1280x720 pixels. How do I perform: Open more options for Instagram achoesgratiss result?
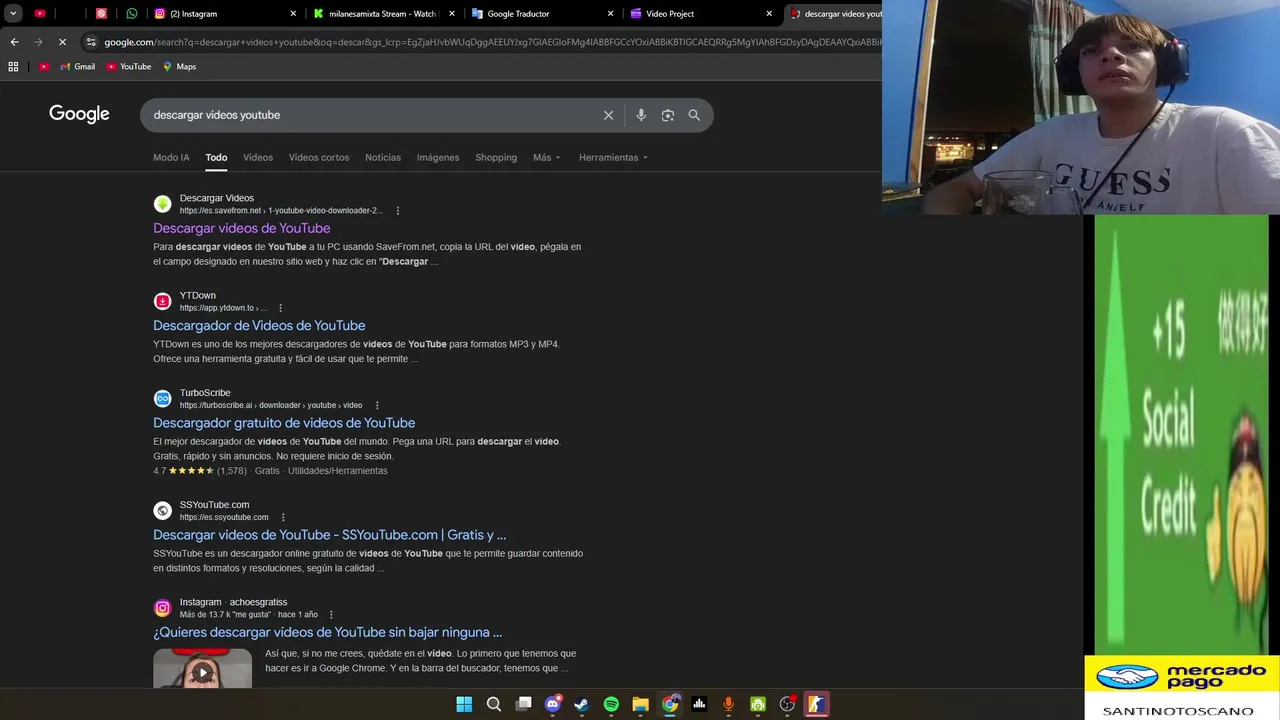pos(331,614)
